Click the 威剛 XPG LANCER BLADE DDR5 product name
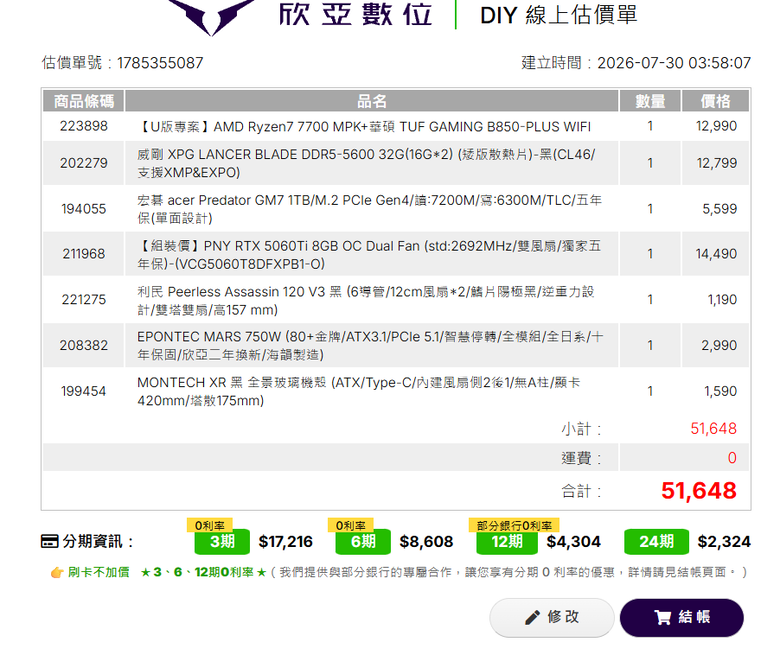 366,164
